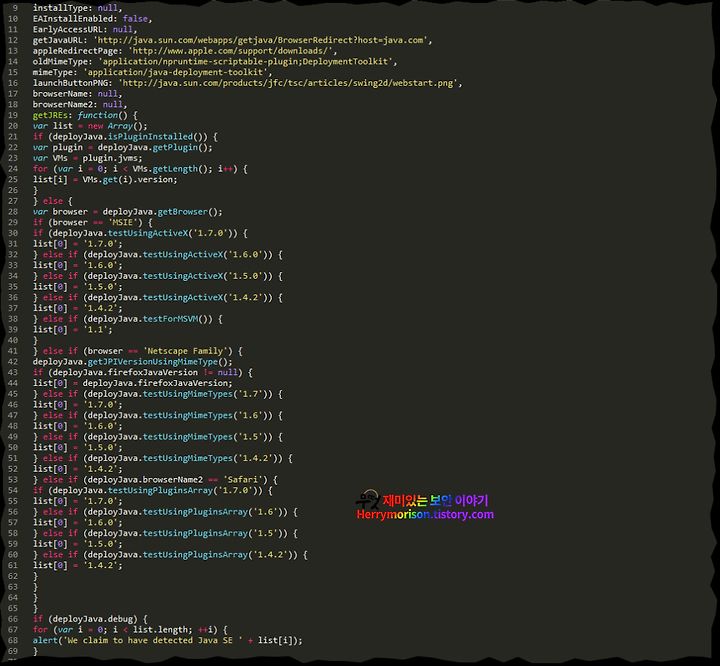
Task: Click isPluginInstalled method call
Action: coord(156,136)
